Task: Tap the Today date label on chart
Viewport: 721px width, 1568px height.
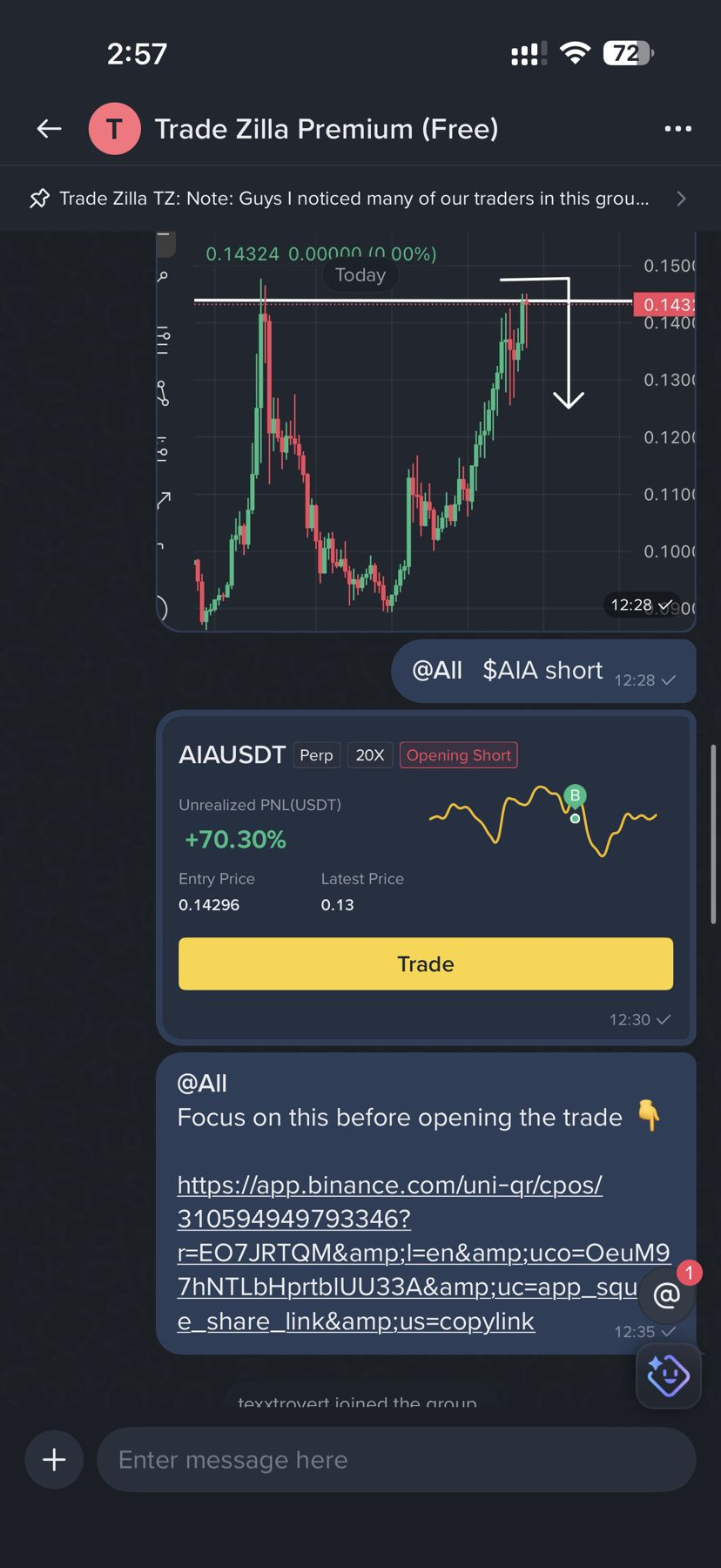Action: pos(360,275)
